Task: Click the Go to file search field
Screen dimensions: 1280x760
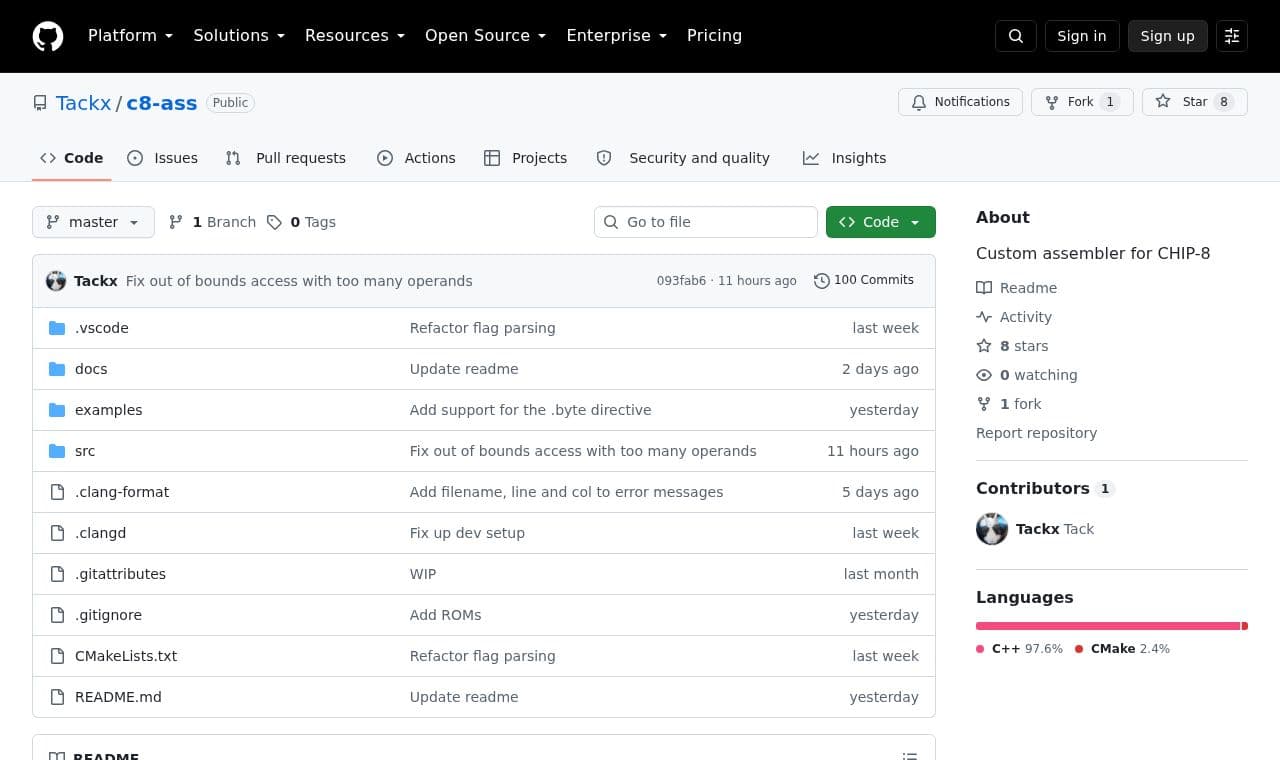Action: tap(706, 222)
